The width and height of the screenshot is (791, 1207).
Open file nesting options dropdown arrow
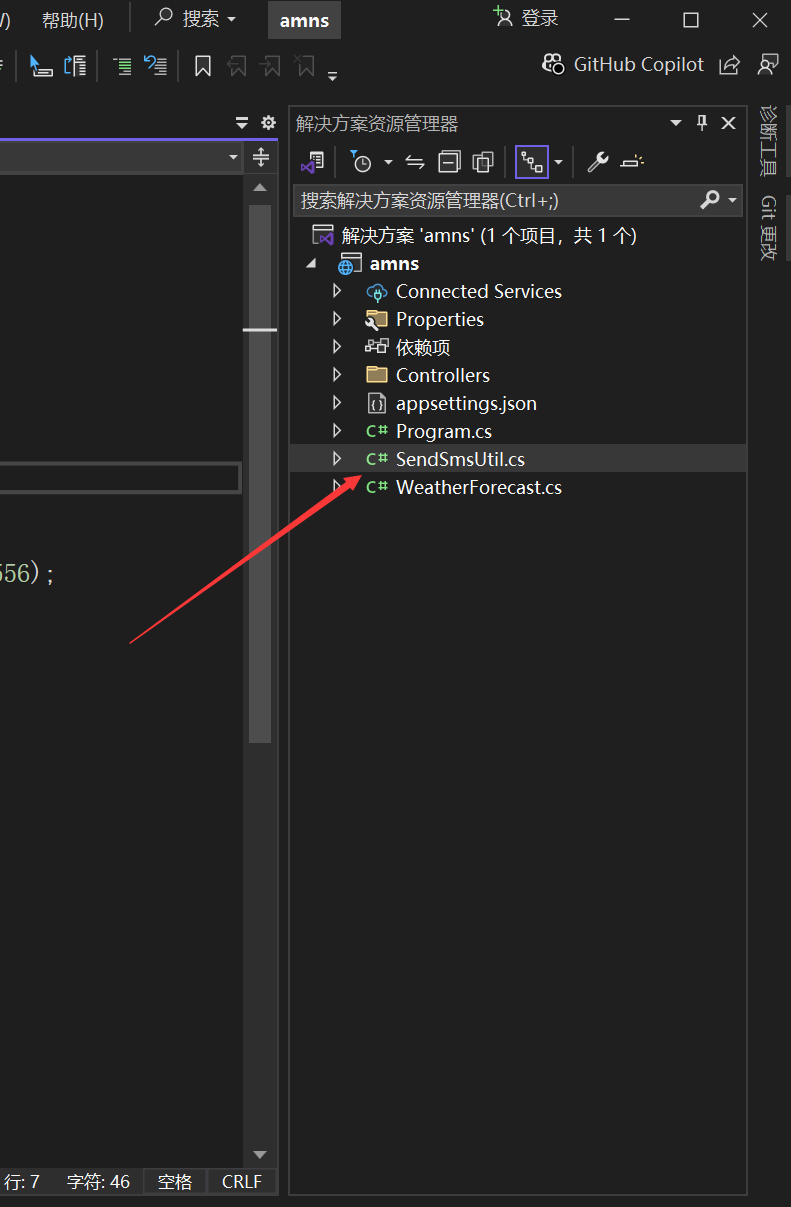[558, 162]
